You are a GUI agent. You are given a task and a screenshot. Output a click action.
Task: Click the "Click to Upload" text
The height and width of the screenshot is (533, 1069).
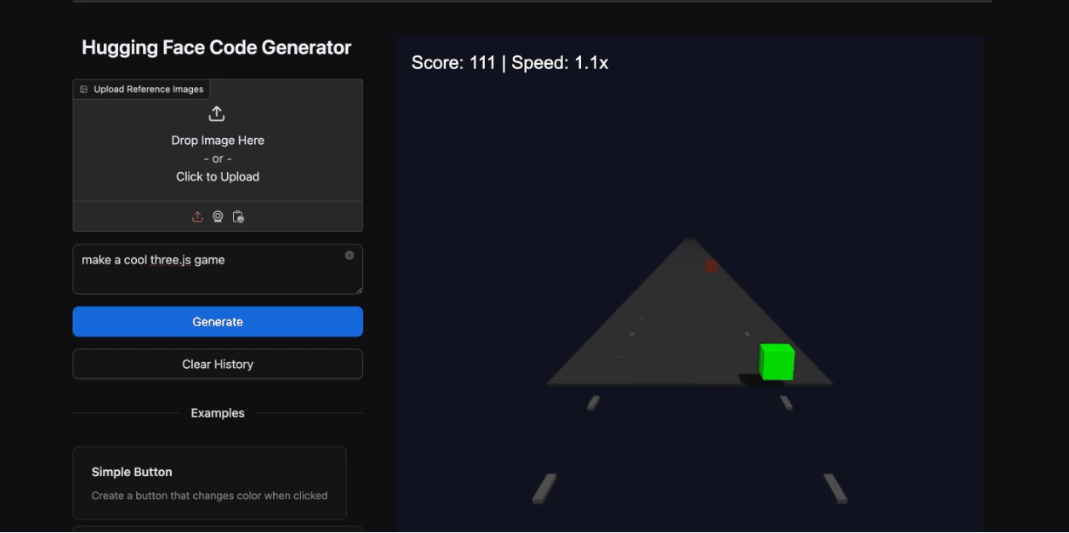click(217, 177)
